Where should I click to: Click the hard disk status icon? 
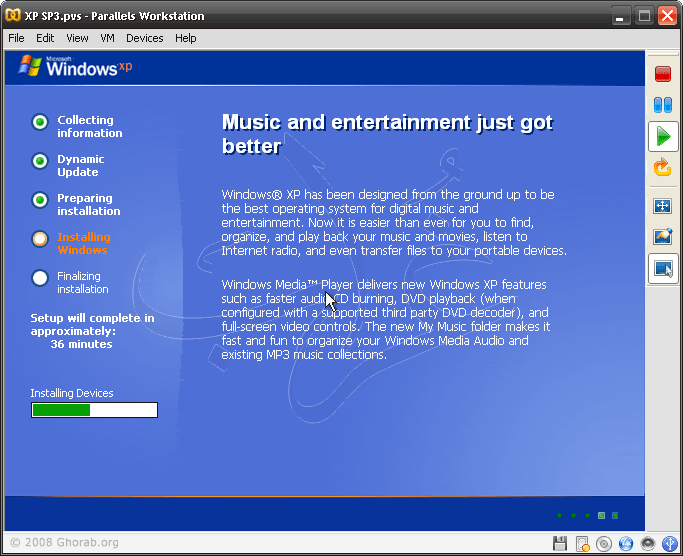pos(582,543)
